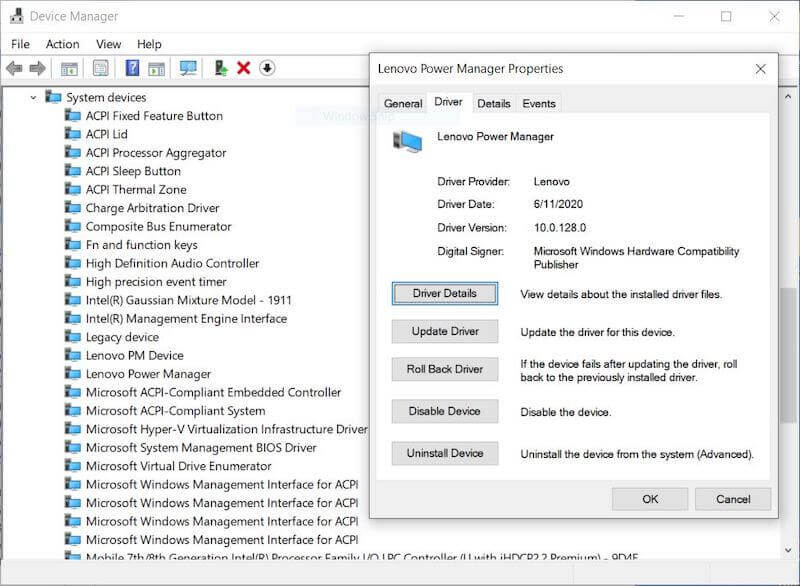The height and width of the screenshot is (586, 800).
Task: Select Intel(R) Gaussian Mixture Model - 1911
Action: [x=188, y=300]
